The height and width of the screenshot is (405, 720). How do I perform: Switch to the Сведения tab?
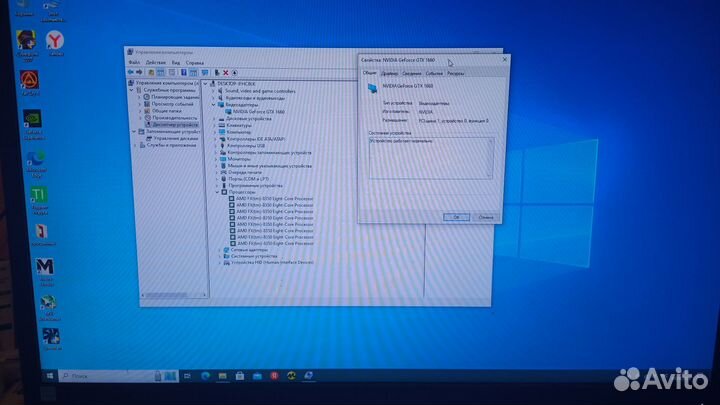click(411, 73)
